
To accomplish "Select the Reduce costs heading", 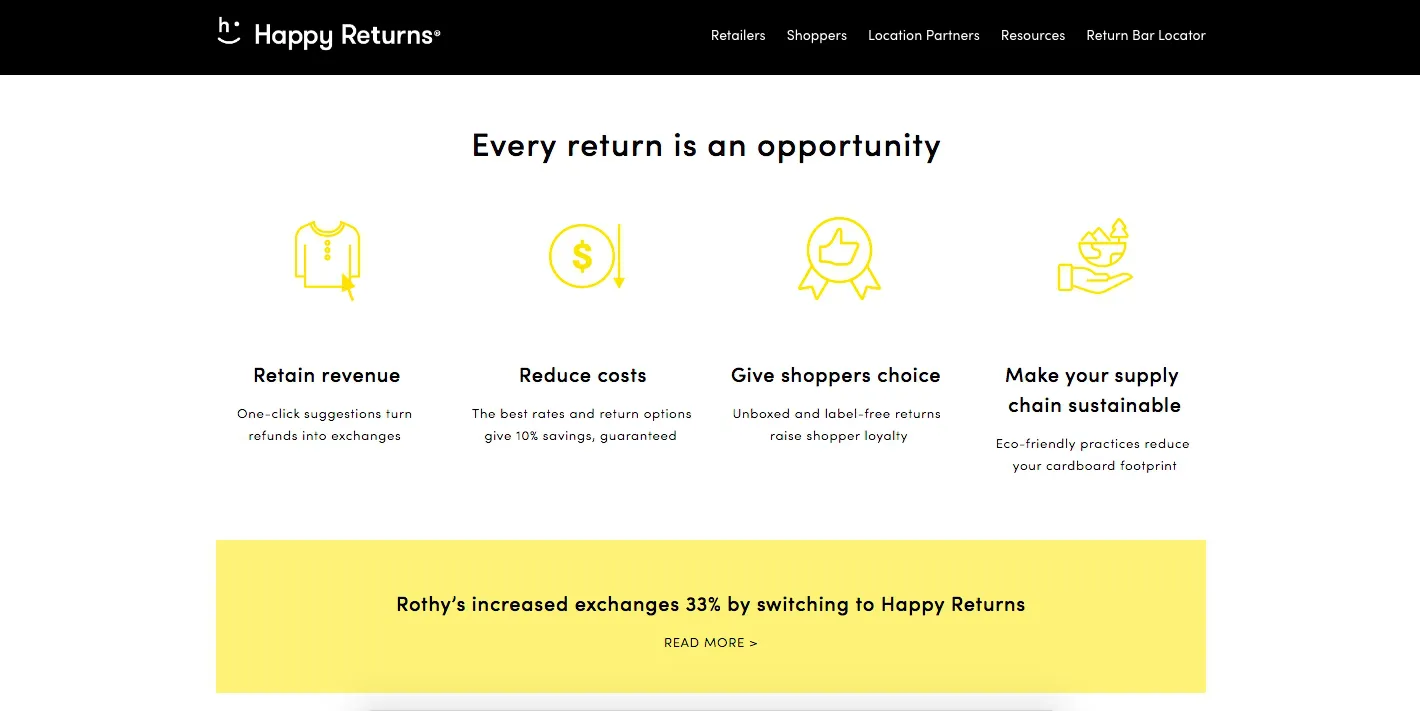I will point(583,376).
